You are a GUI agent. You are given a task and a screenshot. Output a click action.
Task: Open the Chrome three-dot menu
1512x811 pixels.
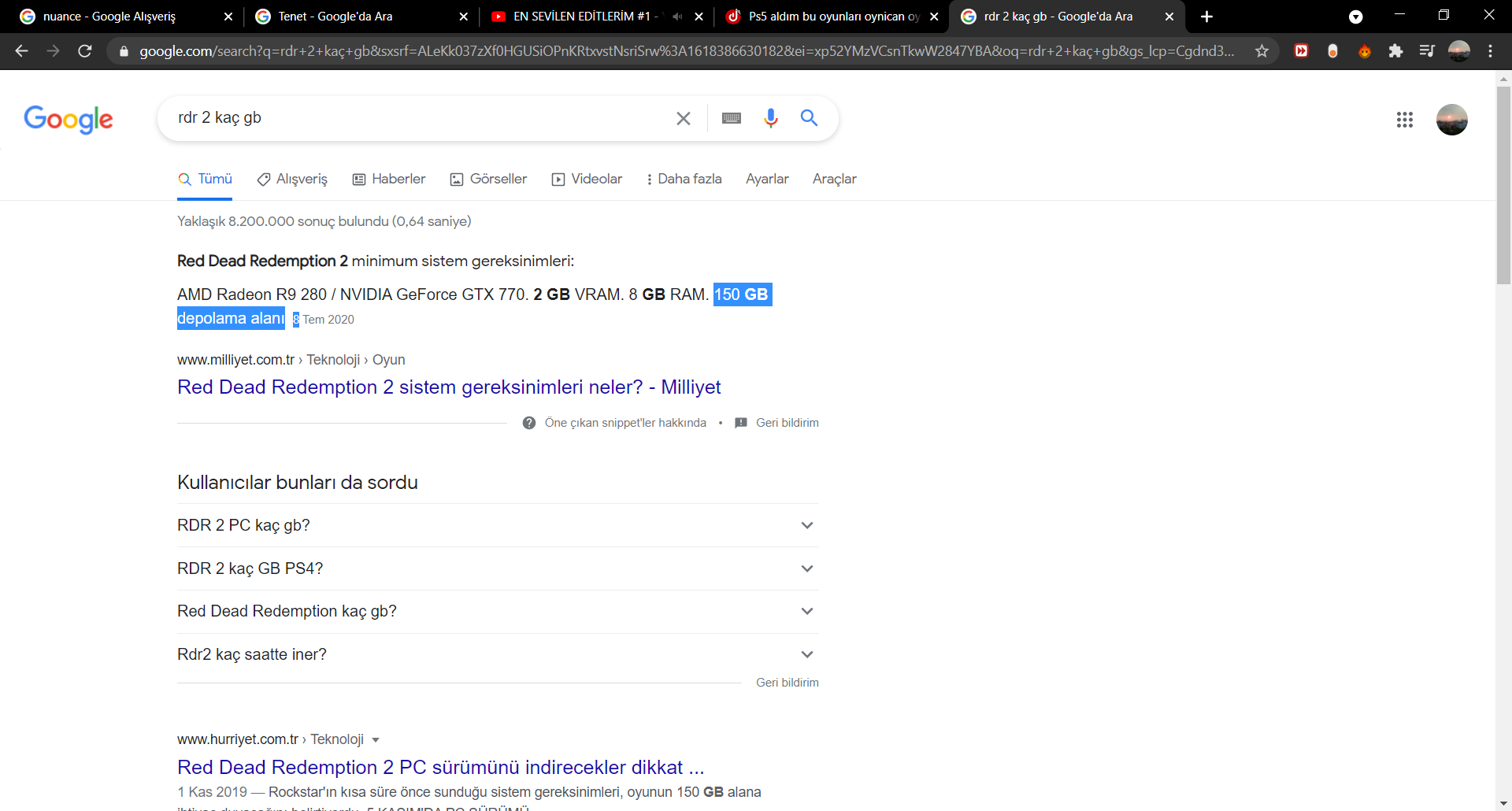1490,51
